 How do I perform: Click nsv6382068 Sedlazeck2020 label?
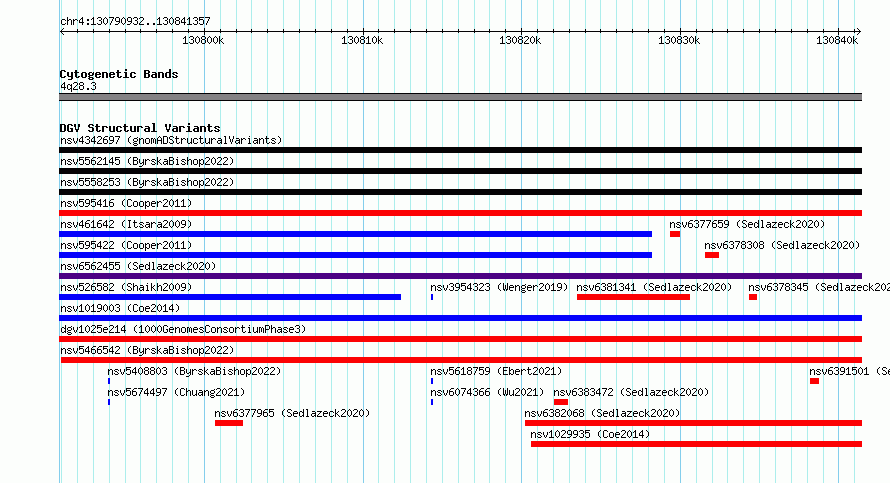602,413
